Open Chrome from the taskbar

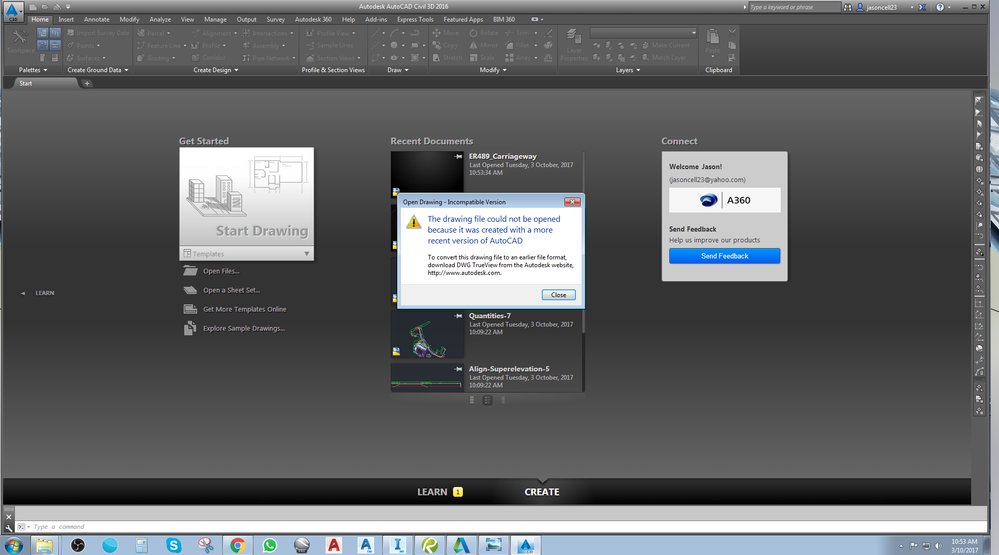(238, 545)
